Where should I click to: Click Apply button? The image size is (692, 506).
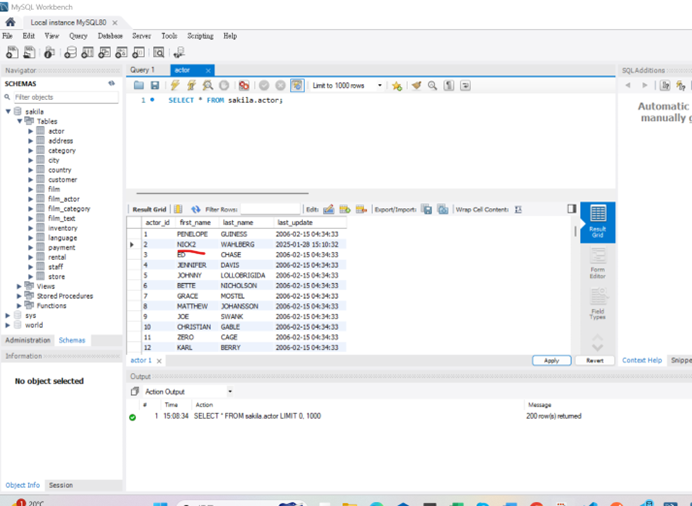(551, 360)
